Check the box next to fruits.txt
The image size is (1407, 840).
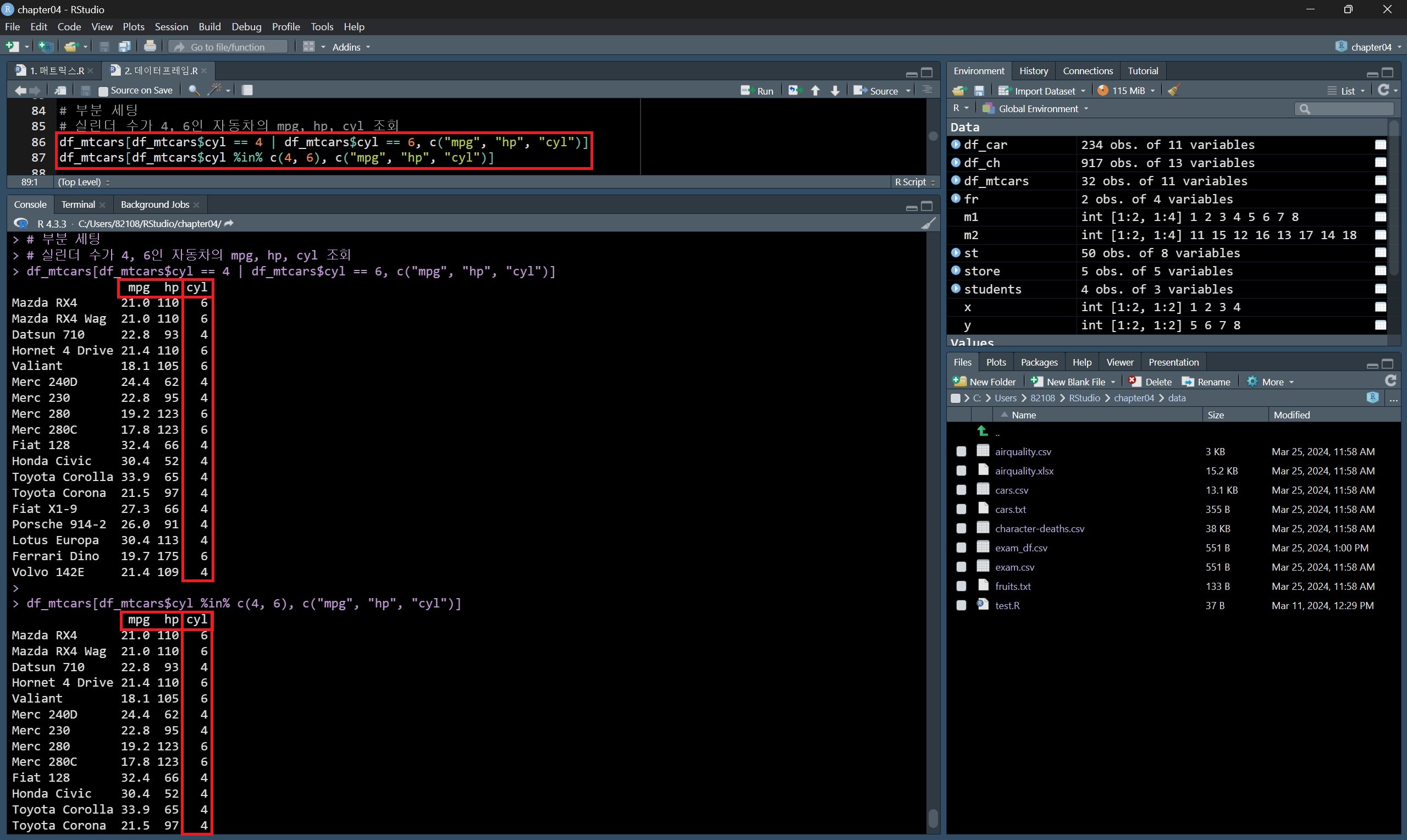click(961, 587)
